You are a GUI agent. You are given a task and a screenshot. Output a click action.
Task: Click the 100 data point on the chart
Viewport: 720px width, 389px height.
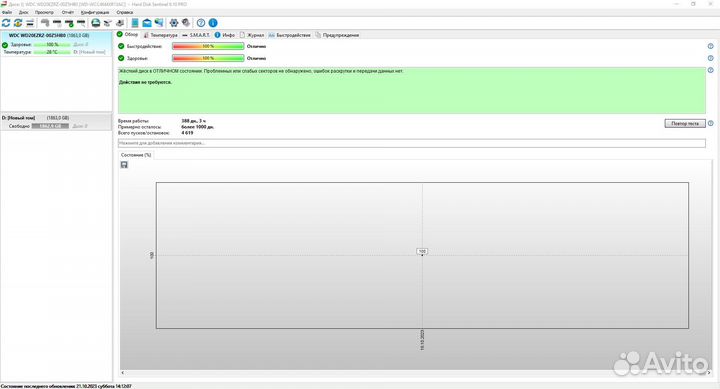click(x=422, y=252)
